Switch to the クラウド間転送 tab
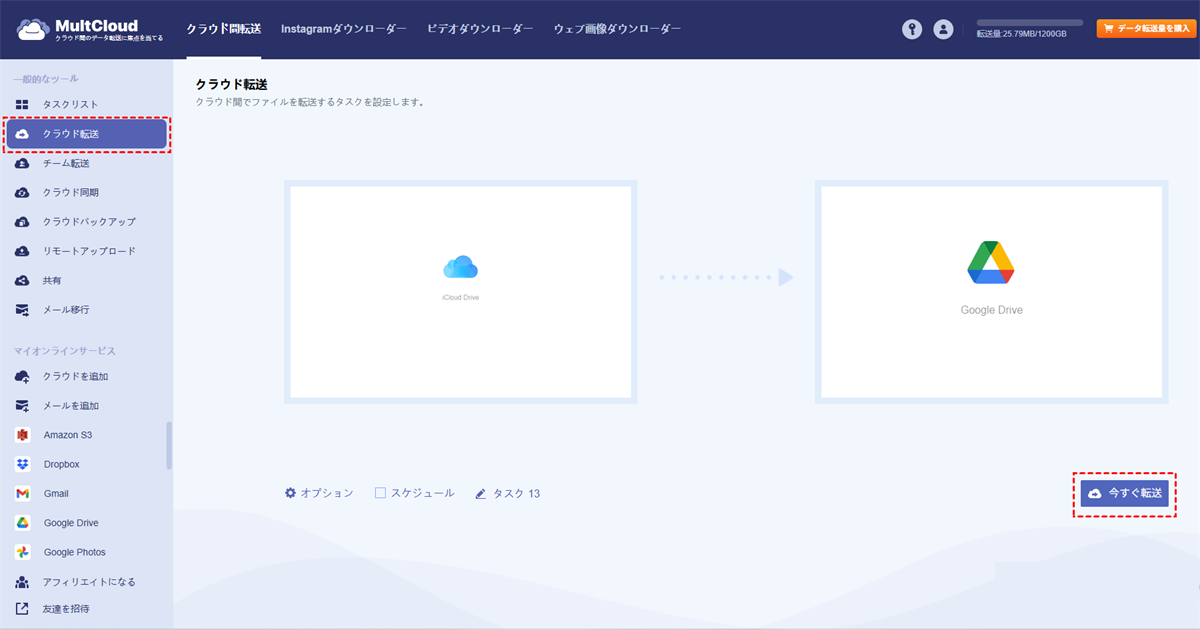The height and width of the screenshot is (630, 1200). pos(224,29)
